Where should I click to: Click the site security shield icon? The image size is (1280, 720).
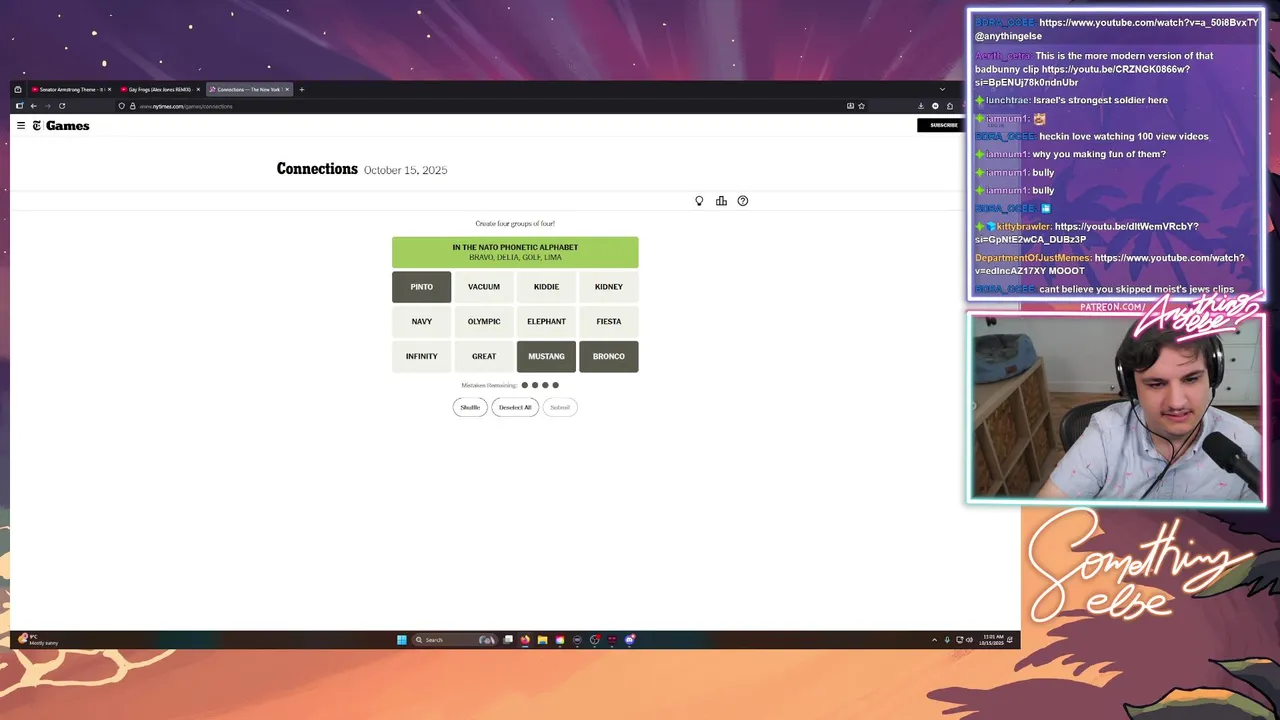coord(121,106)
